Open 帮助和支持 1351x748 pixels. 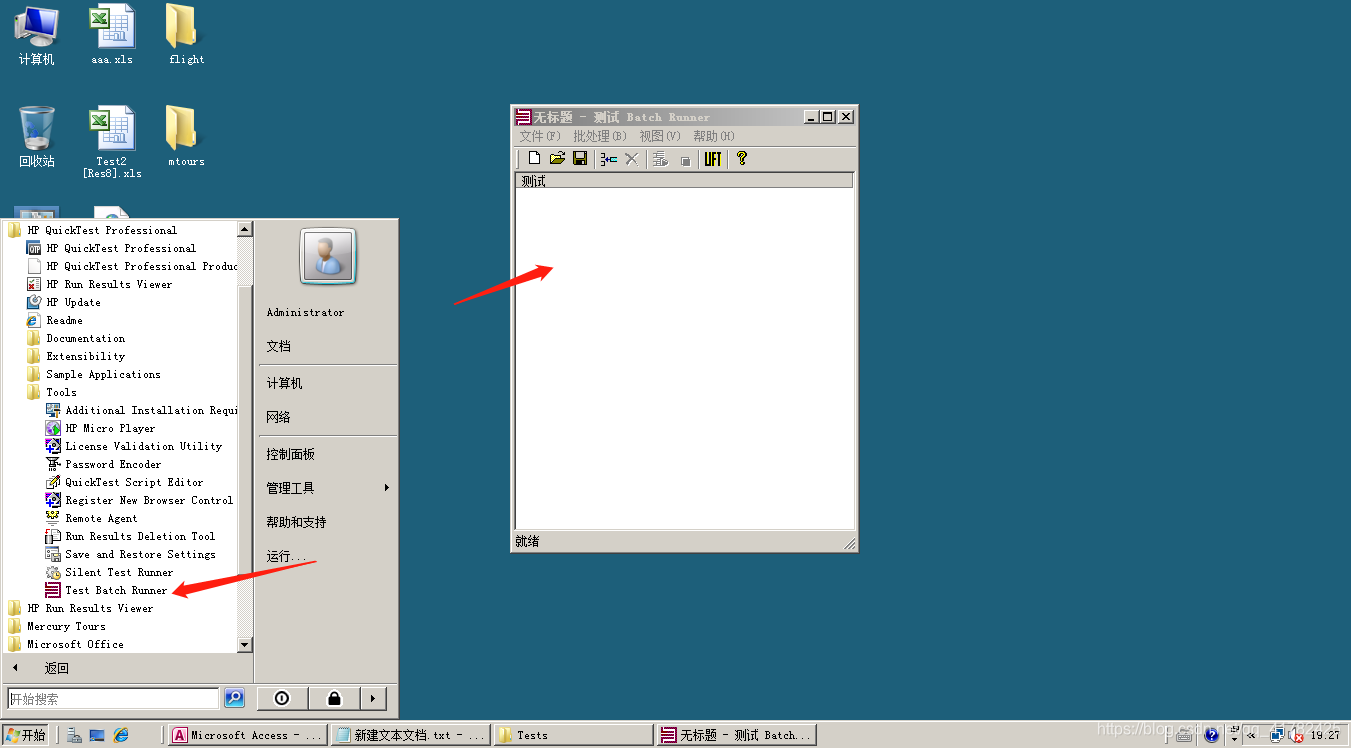click(x=296, y=522)
